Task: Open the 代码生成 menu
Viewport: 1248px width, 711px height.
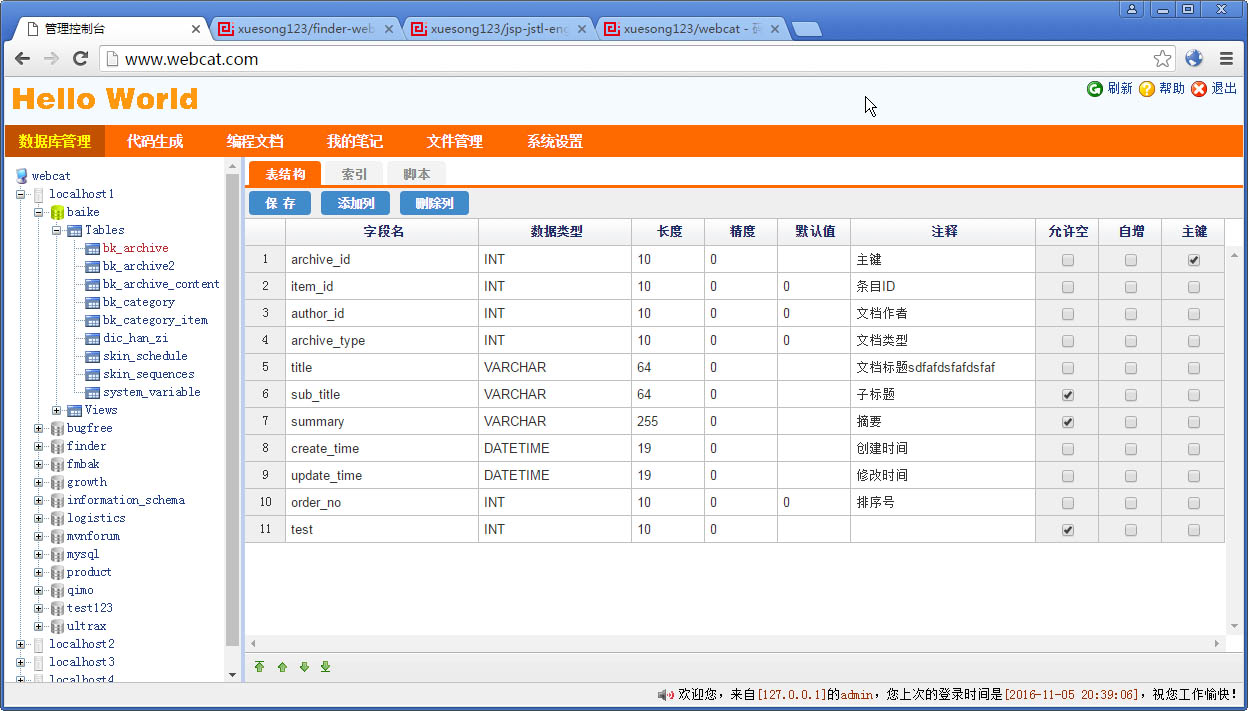Action: pyautogui.click(x=155, y=141)
